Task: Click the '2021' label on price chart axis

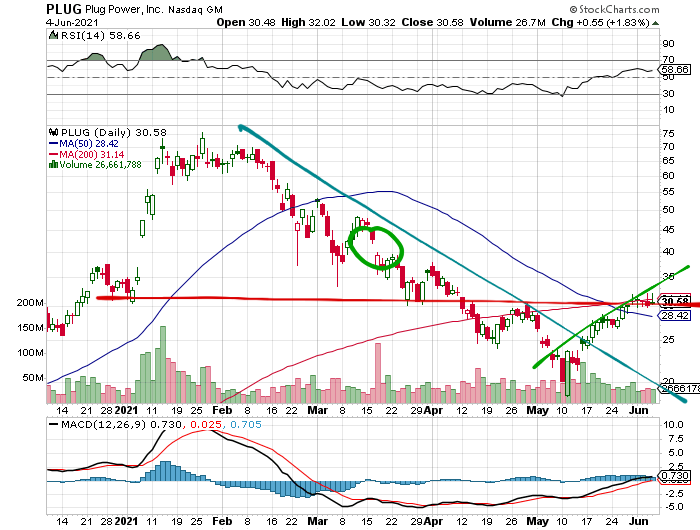Action: point(126,410)
